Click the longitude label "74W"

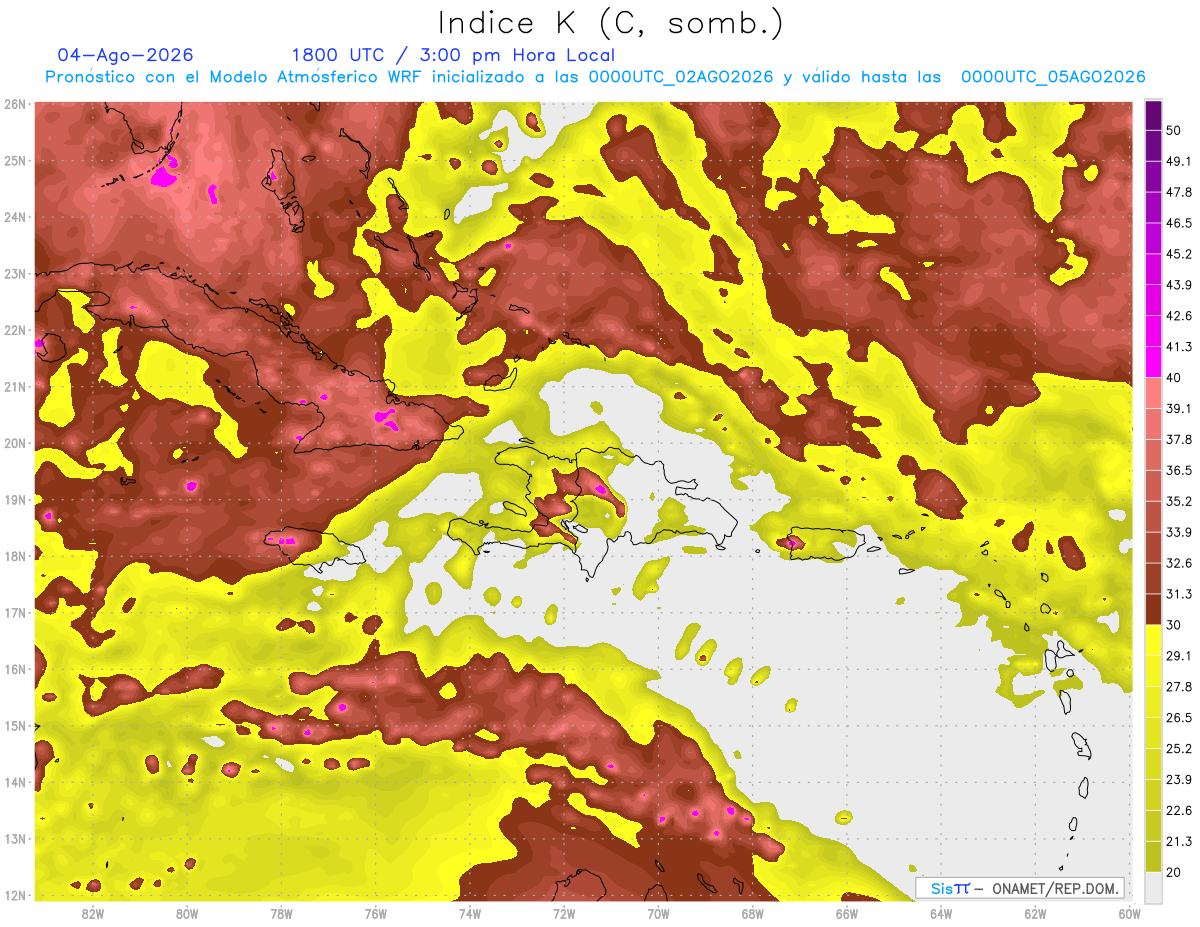point(470,913)
